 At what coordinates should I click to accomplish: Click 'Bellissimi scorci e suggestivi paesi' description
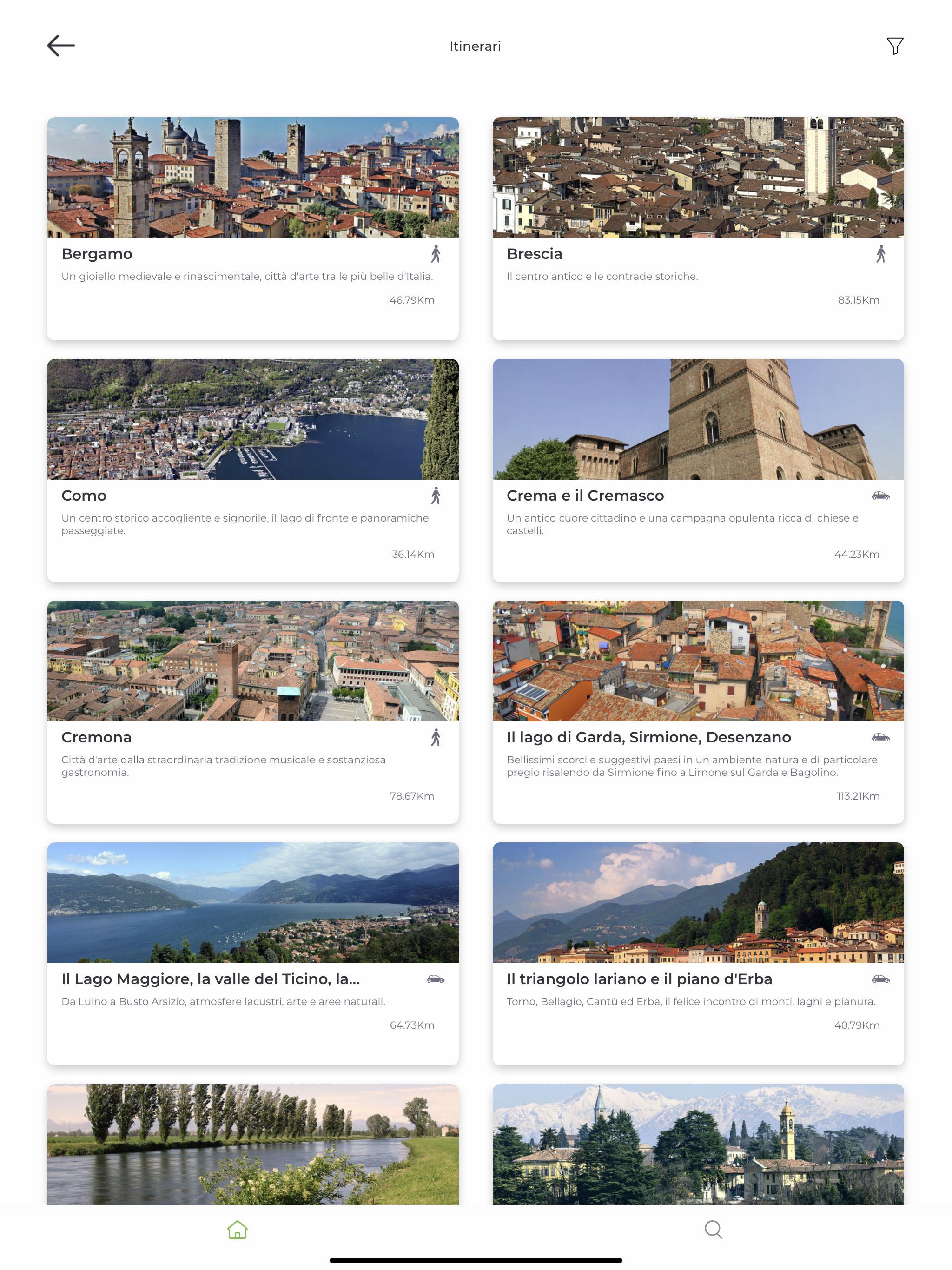click(x=692, y=766)
